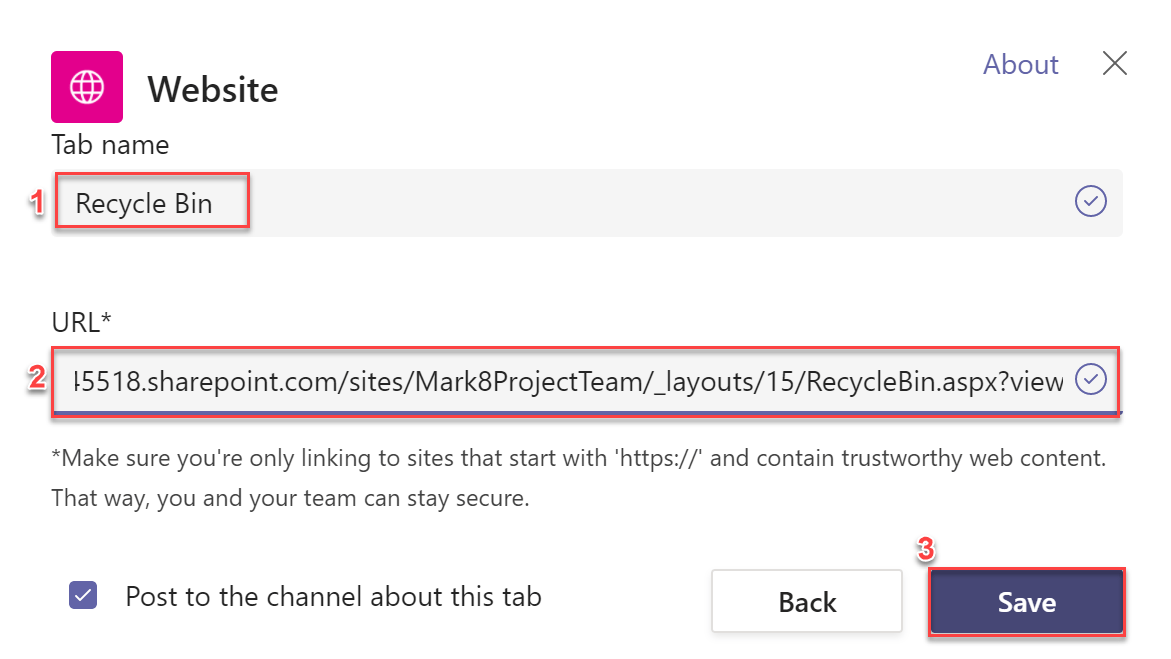Close the Website tab dialog

click(1114, 64)
